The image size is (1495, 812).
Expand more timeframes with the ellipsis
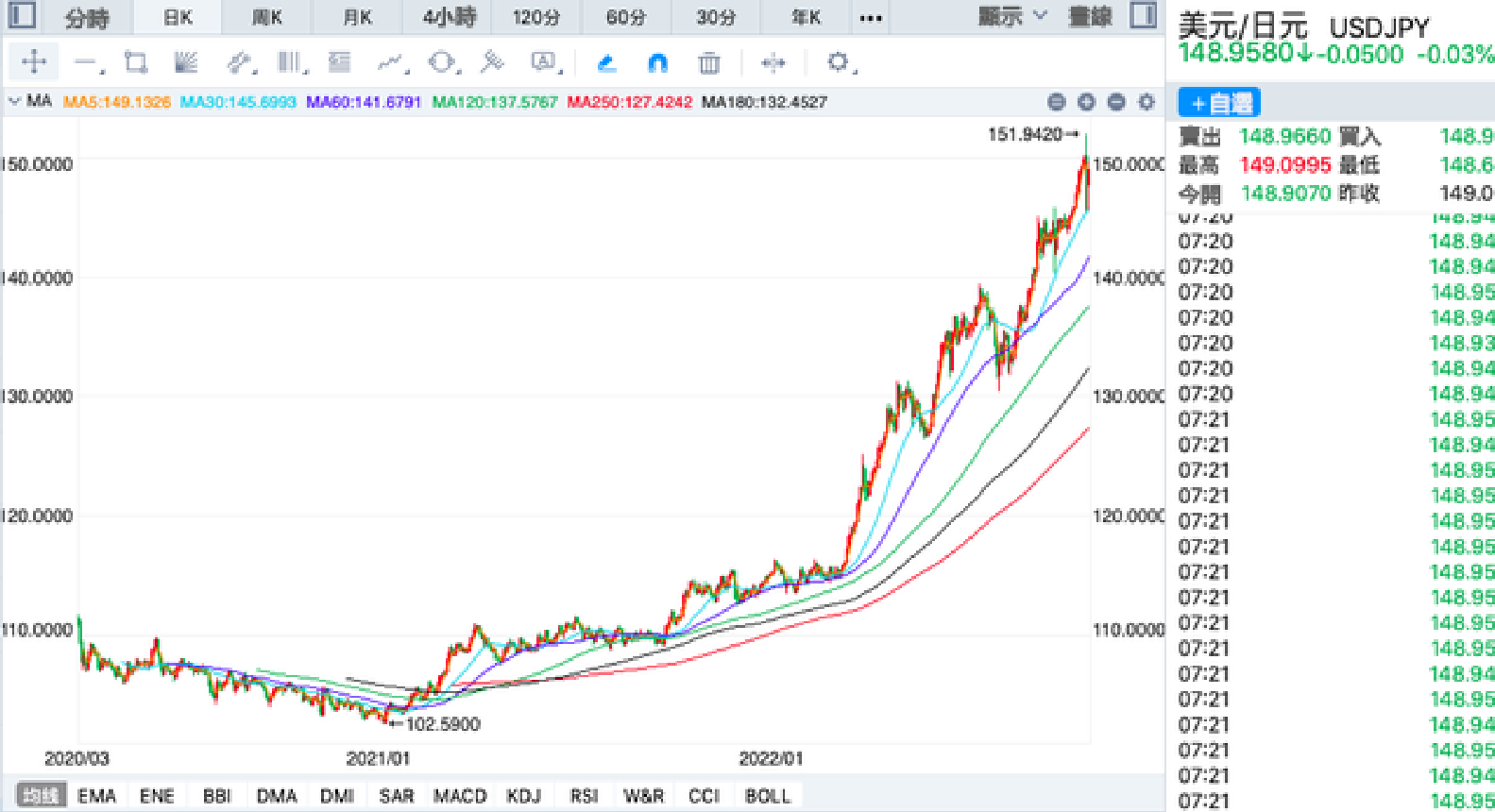(871, 17)
